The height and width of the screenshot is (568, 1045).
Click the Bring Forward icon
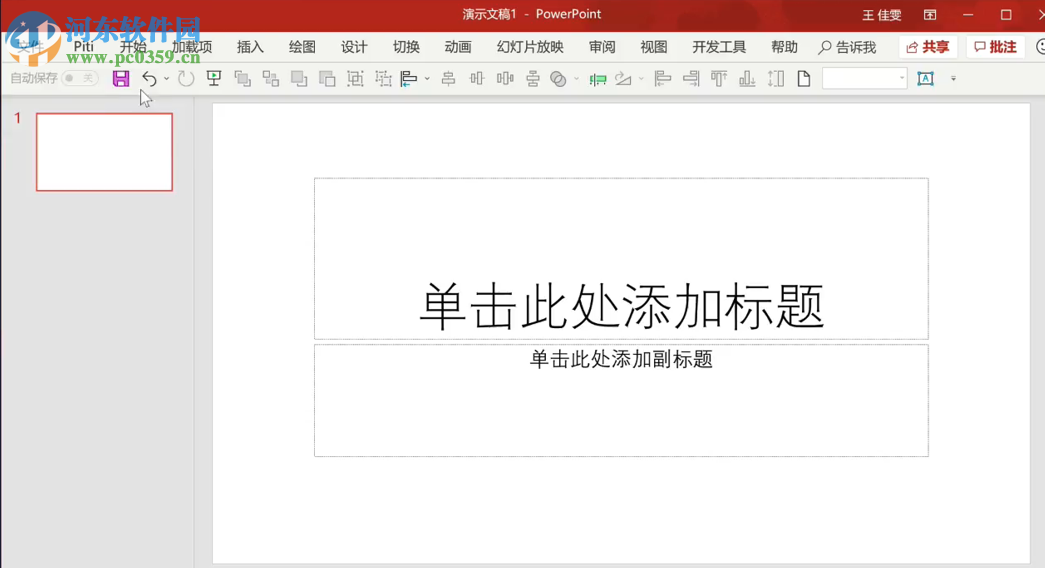[243, 79]
